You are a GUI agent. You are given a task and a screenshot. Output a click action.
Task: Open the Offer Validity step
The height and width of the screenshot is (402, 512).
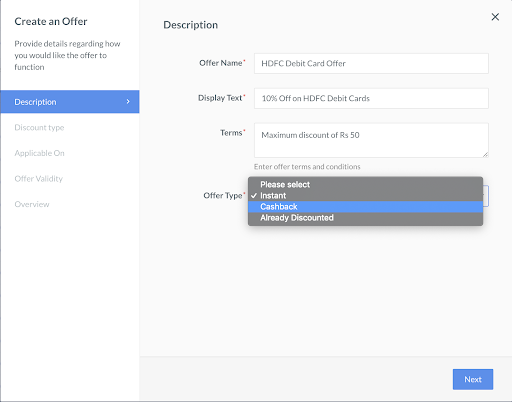(39, 179)
